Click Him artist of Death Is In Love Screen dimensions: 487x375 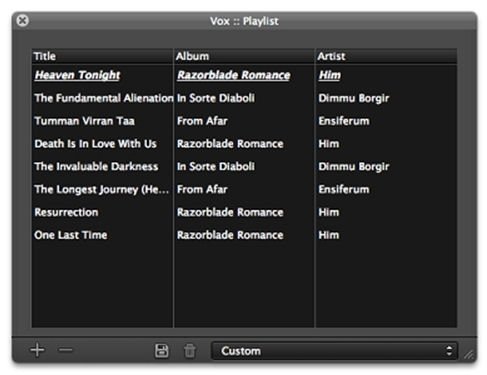(329, 144)
